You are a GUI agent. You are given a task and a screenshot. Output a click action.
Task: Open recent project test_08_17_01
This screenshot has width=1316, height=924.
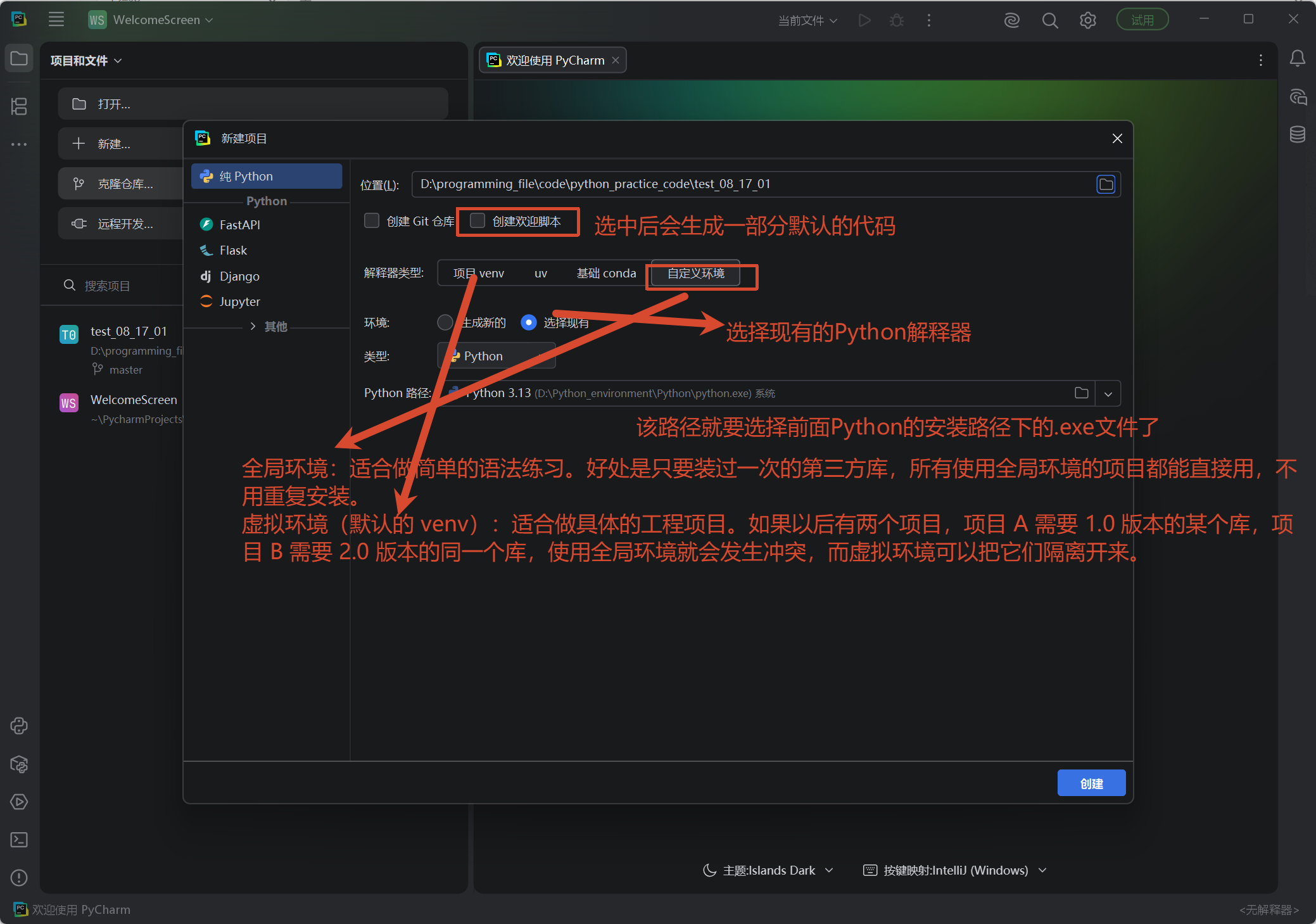[x=120, y=350]
